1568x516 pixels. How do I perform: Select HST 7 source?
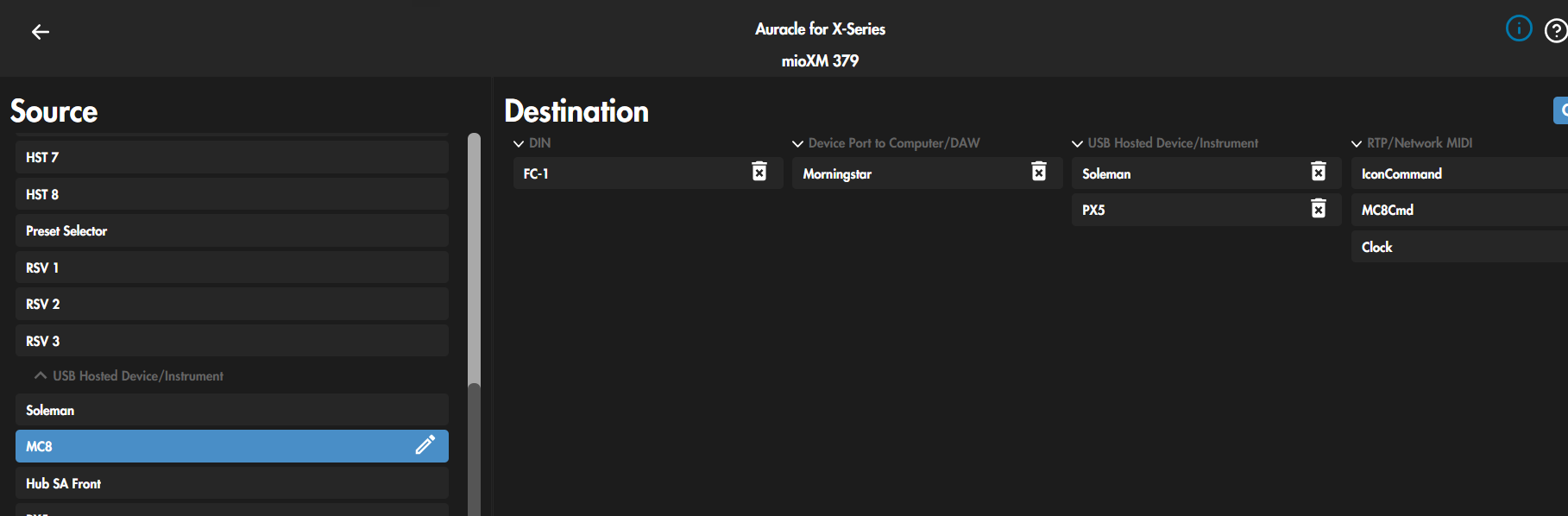coord(231,157)
